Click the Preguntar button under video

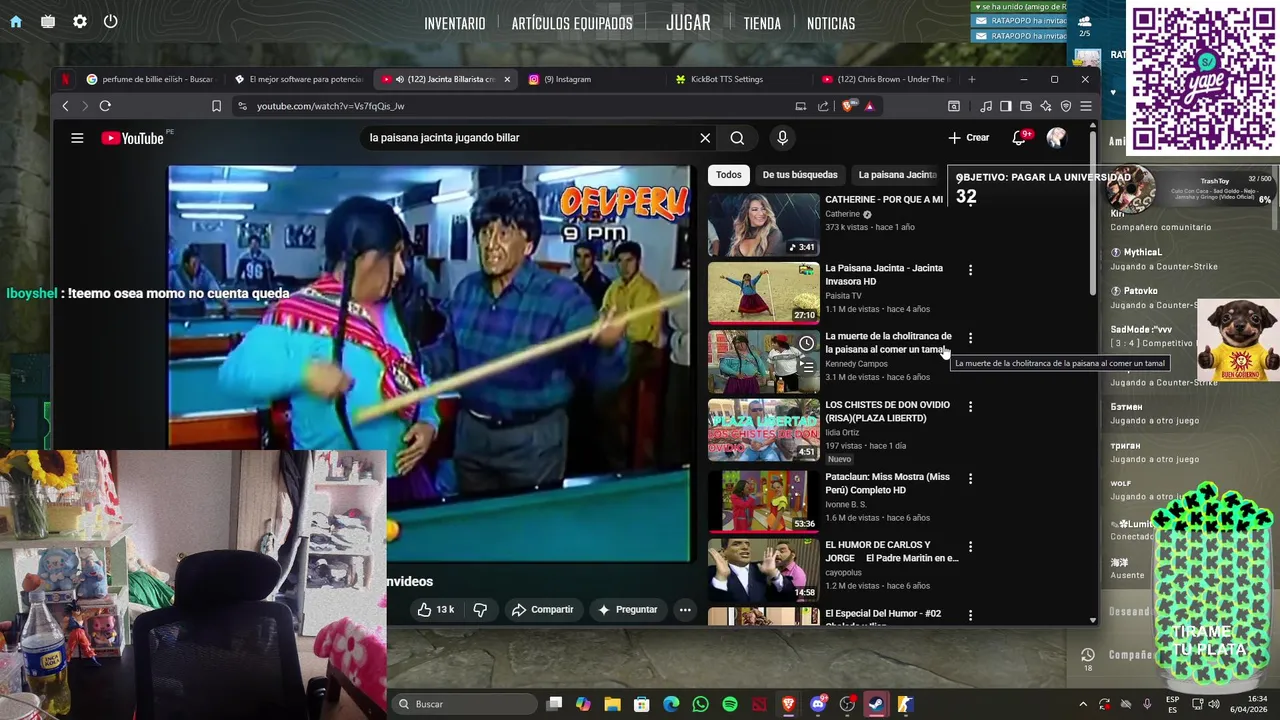pos(627,609)
